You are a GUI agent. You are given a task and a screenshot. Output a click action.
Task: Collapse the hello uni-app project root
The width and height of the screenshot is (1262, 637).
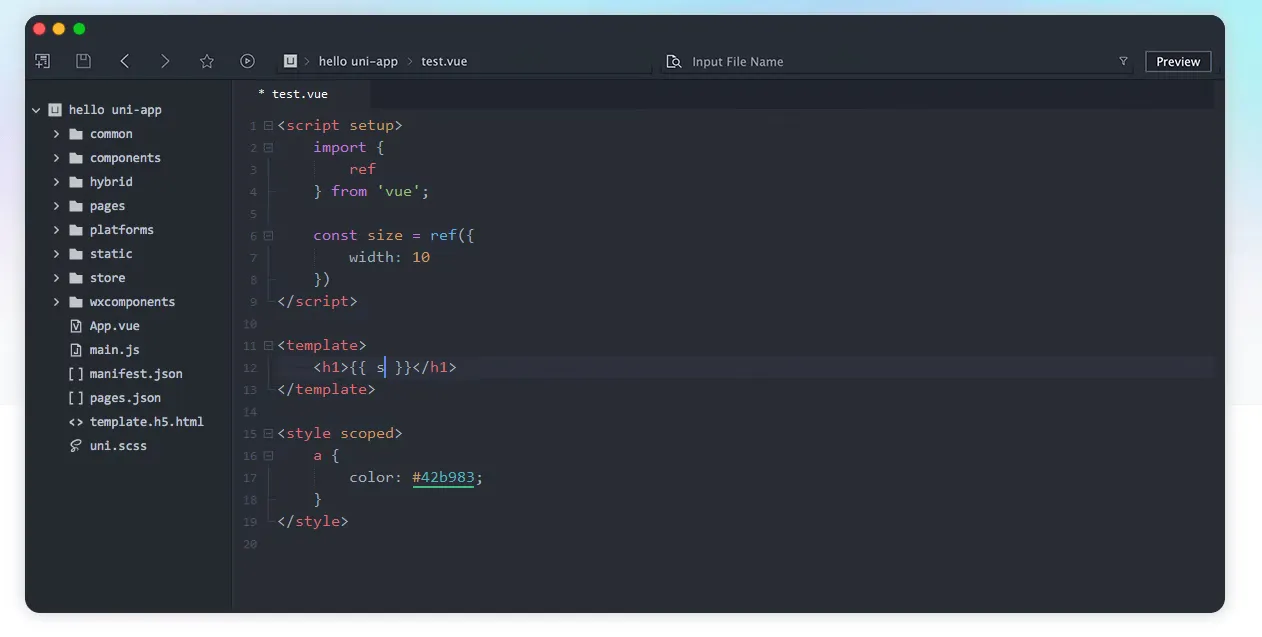(x=37, y=110)
